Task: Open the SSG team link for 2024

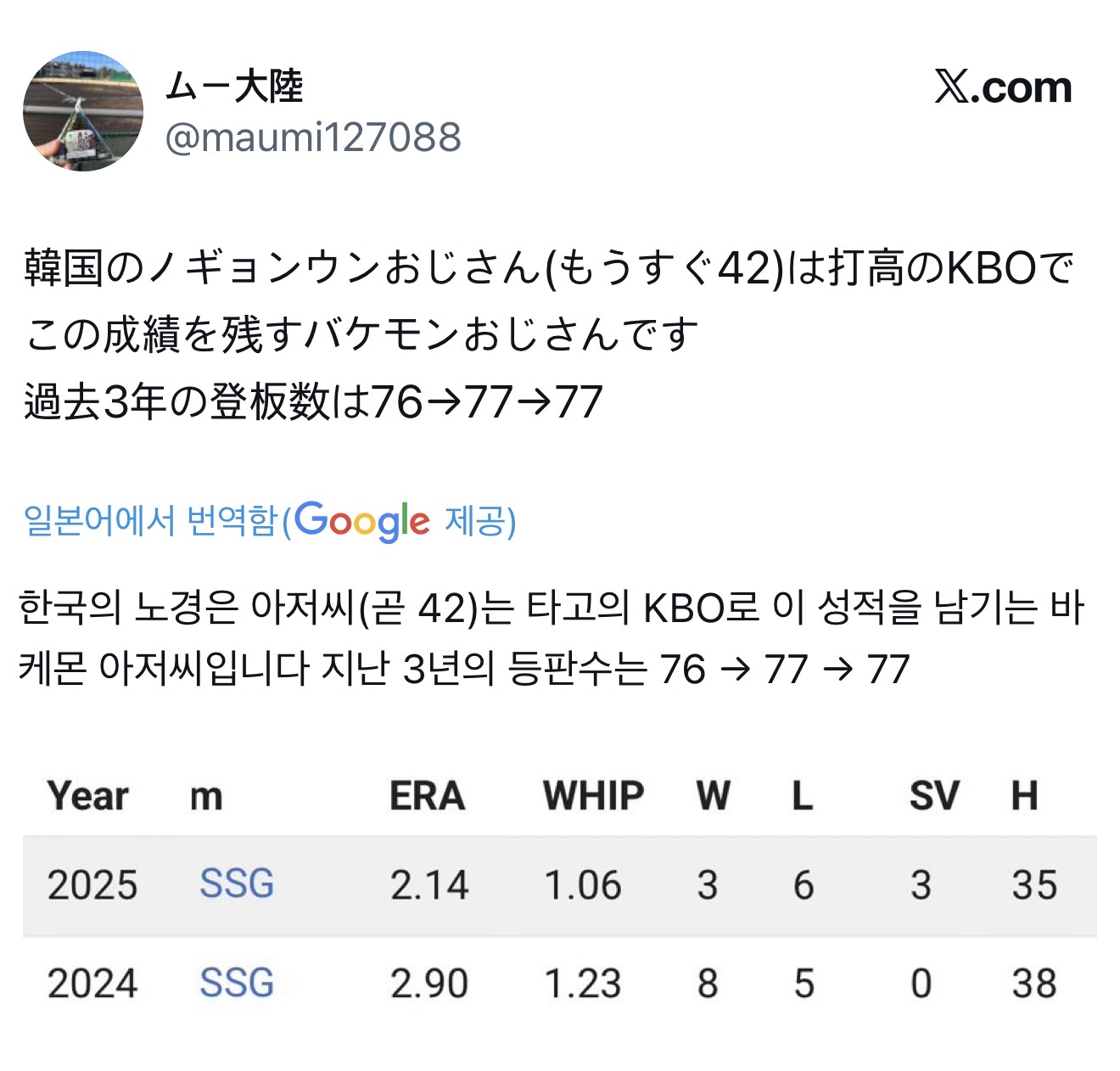Action: pyautogui.click(x=237, y=983)
